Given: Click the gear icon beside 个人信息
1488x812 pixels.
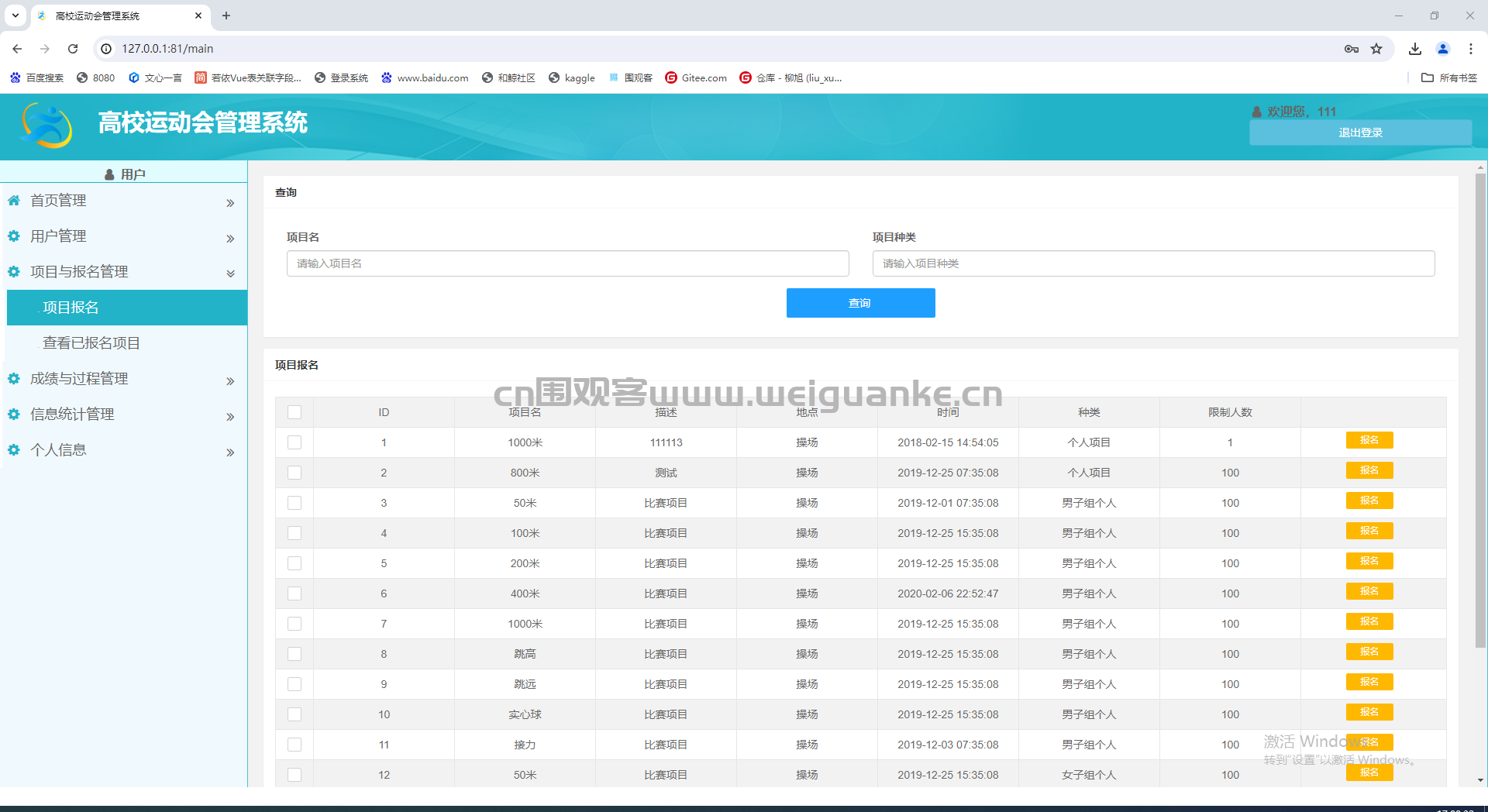Looking at the screenshot, I should [14, 449].
